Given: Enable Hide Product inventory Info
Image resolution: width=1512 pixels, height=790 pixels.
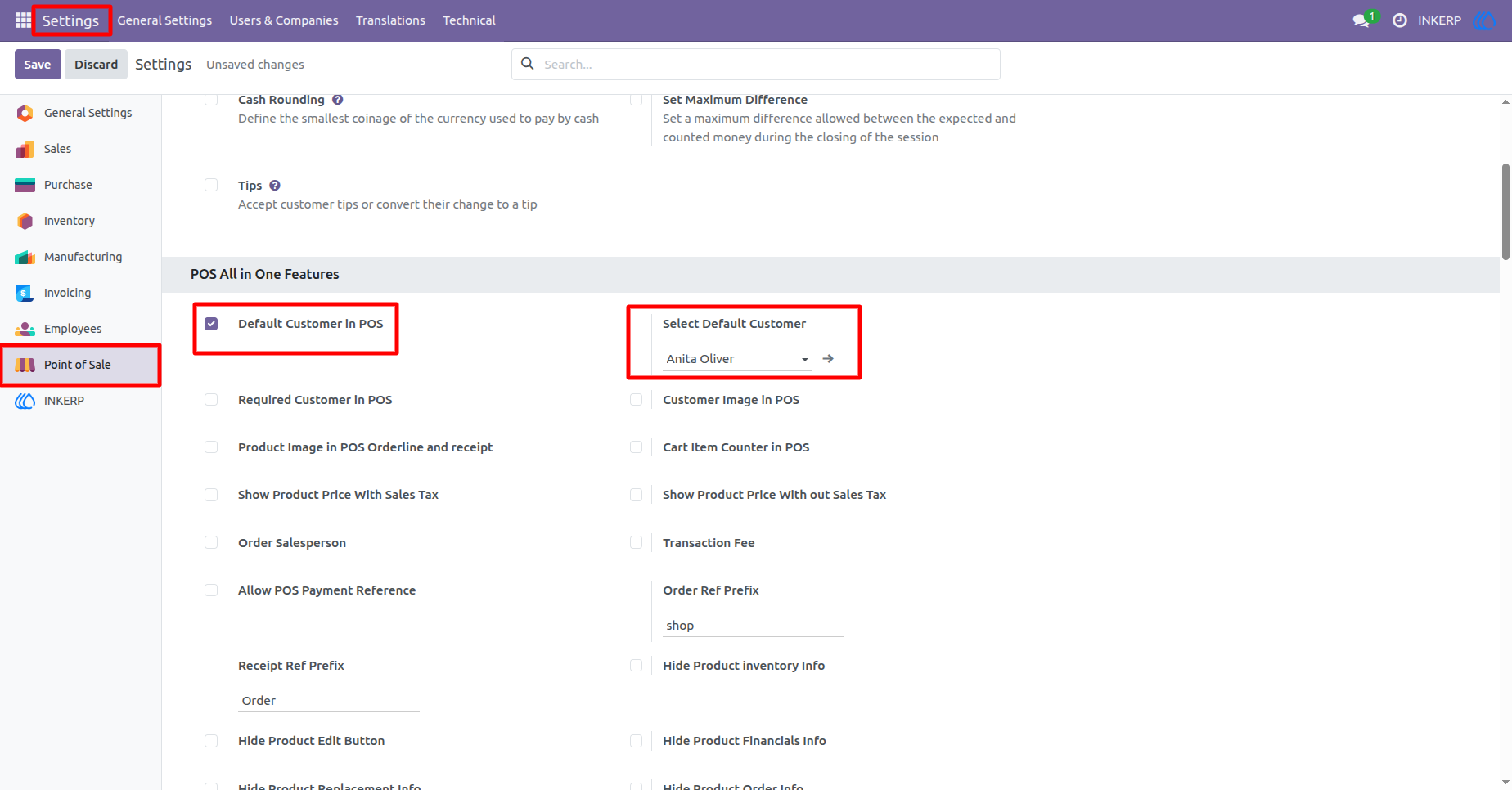Looking at the screenshot, I should tap(636, 666).
